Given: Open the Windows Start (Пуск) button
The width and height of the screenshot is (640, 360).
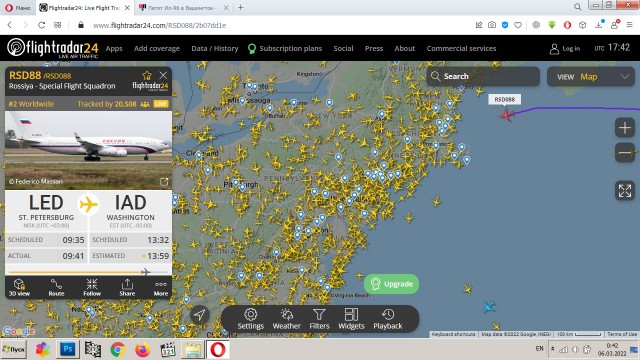Looking at the screenshot, I should [13, 350].
